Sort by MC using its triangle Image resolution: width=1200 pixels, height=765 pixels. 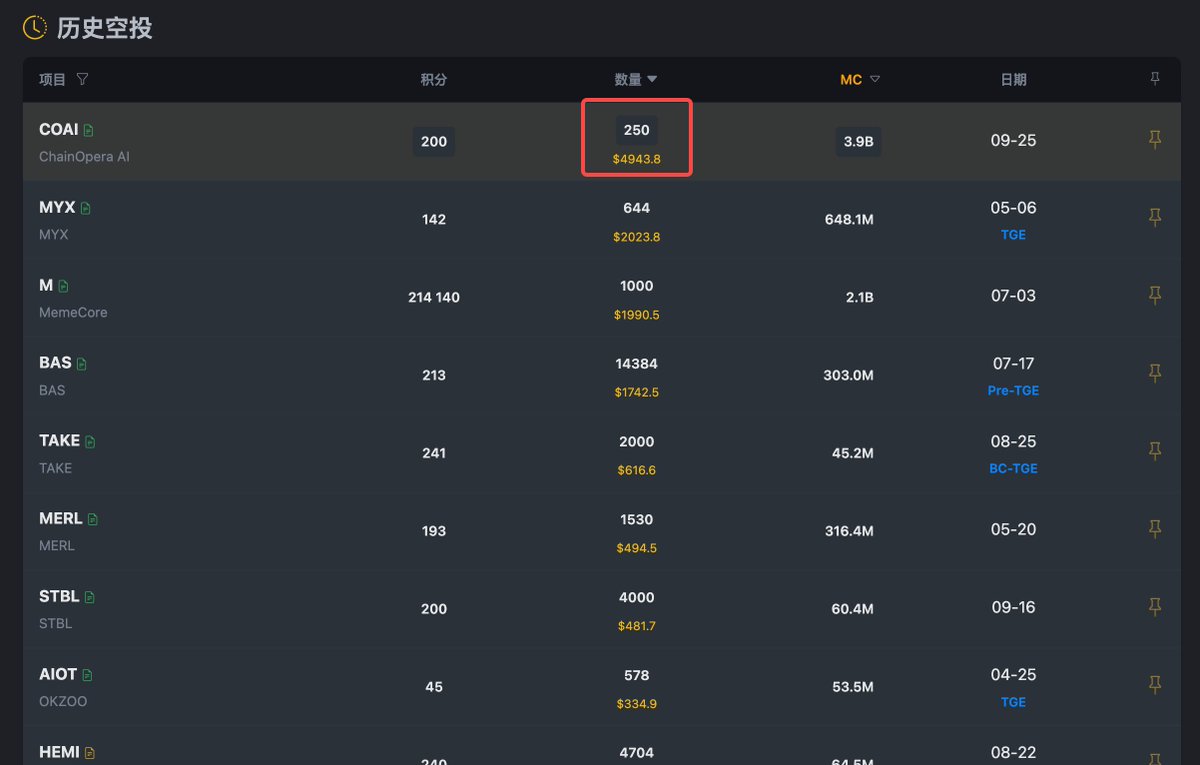tap(875, 79)
